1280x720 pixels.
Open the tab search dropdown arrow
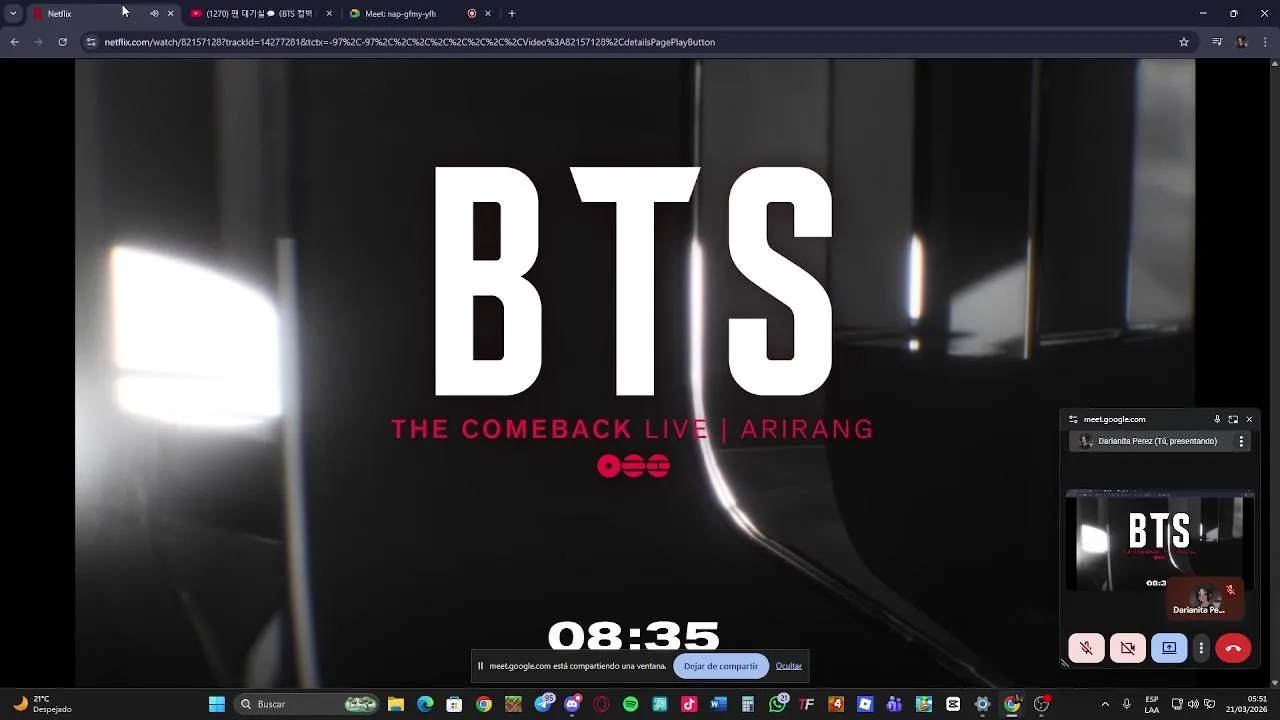coord(13,14)
